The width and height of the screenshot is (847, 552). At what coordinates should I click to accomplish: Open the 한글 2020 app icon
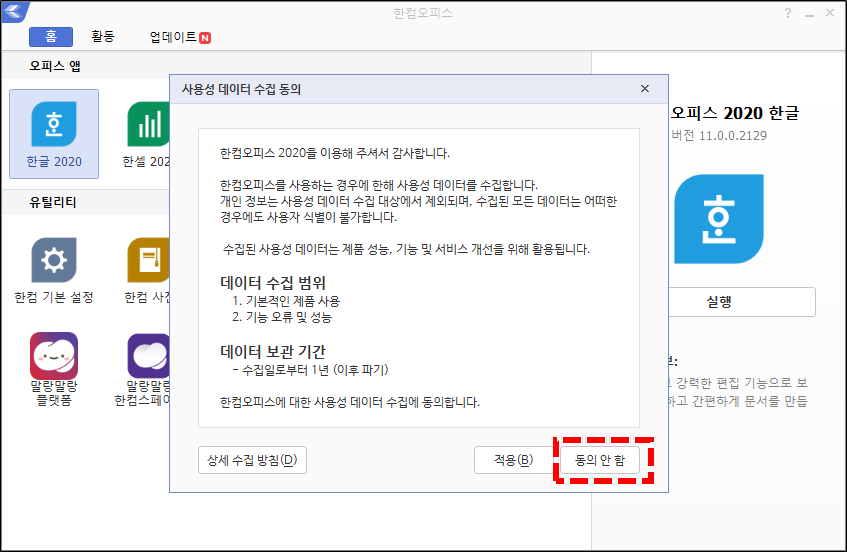(54, 124)
